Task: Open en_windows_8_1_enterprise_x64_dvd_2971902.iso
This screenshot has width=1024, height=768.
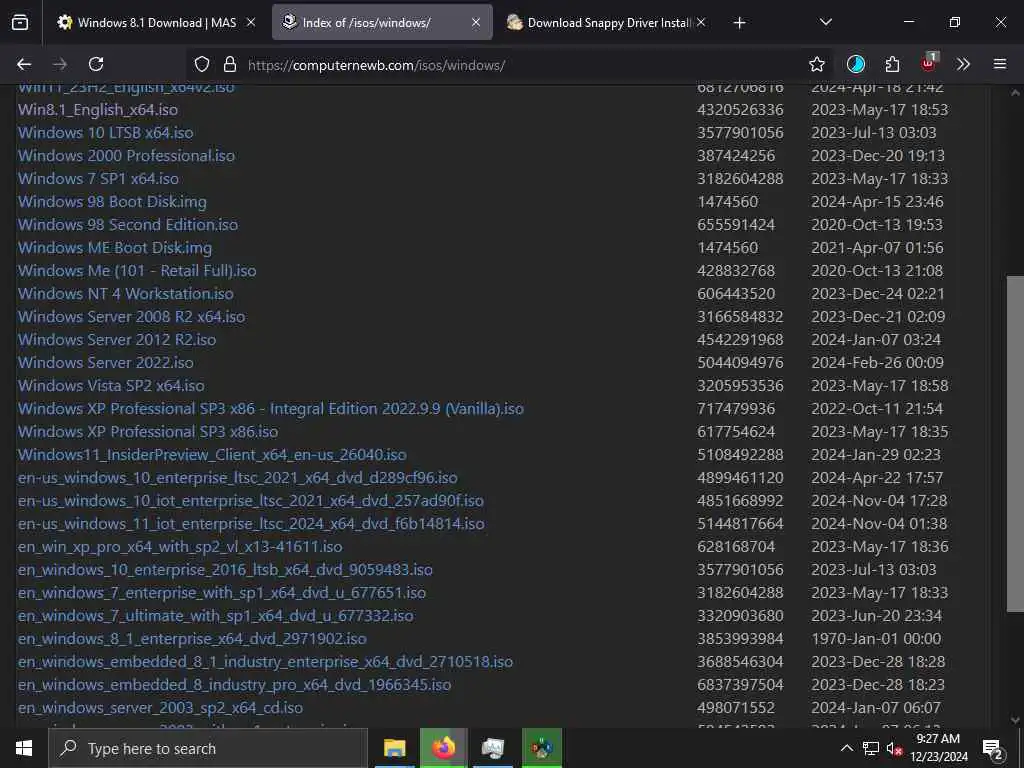Action: tap(192, 639)
